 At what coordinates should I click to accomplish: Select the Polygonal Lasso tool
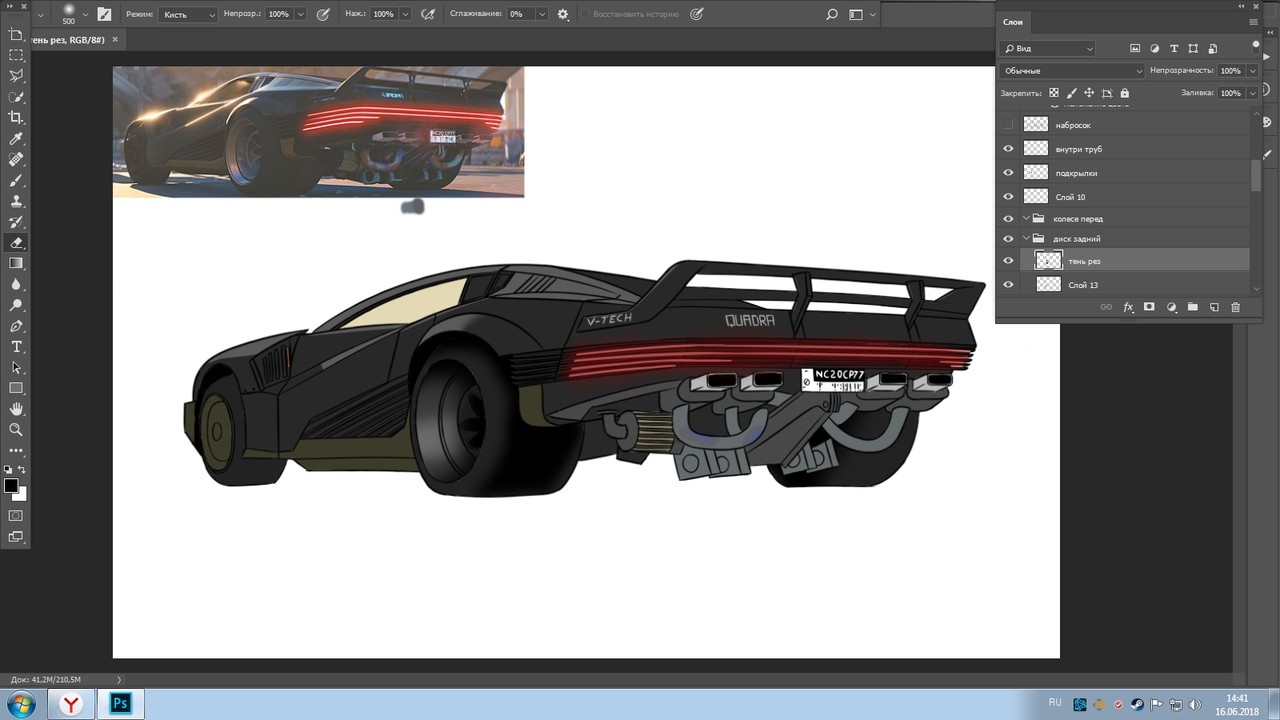coord(16,76)
